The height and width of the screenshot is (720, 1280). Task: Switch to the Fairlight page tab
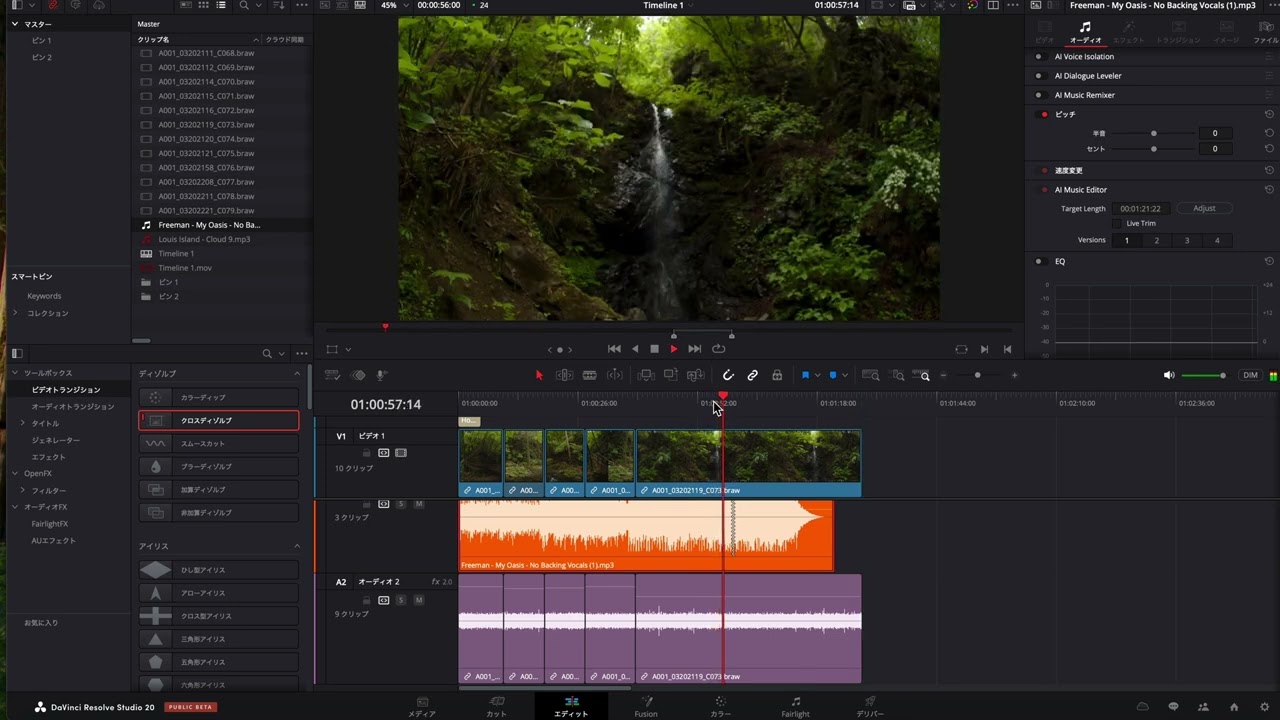(795, 706)
